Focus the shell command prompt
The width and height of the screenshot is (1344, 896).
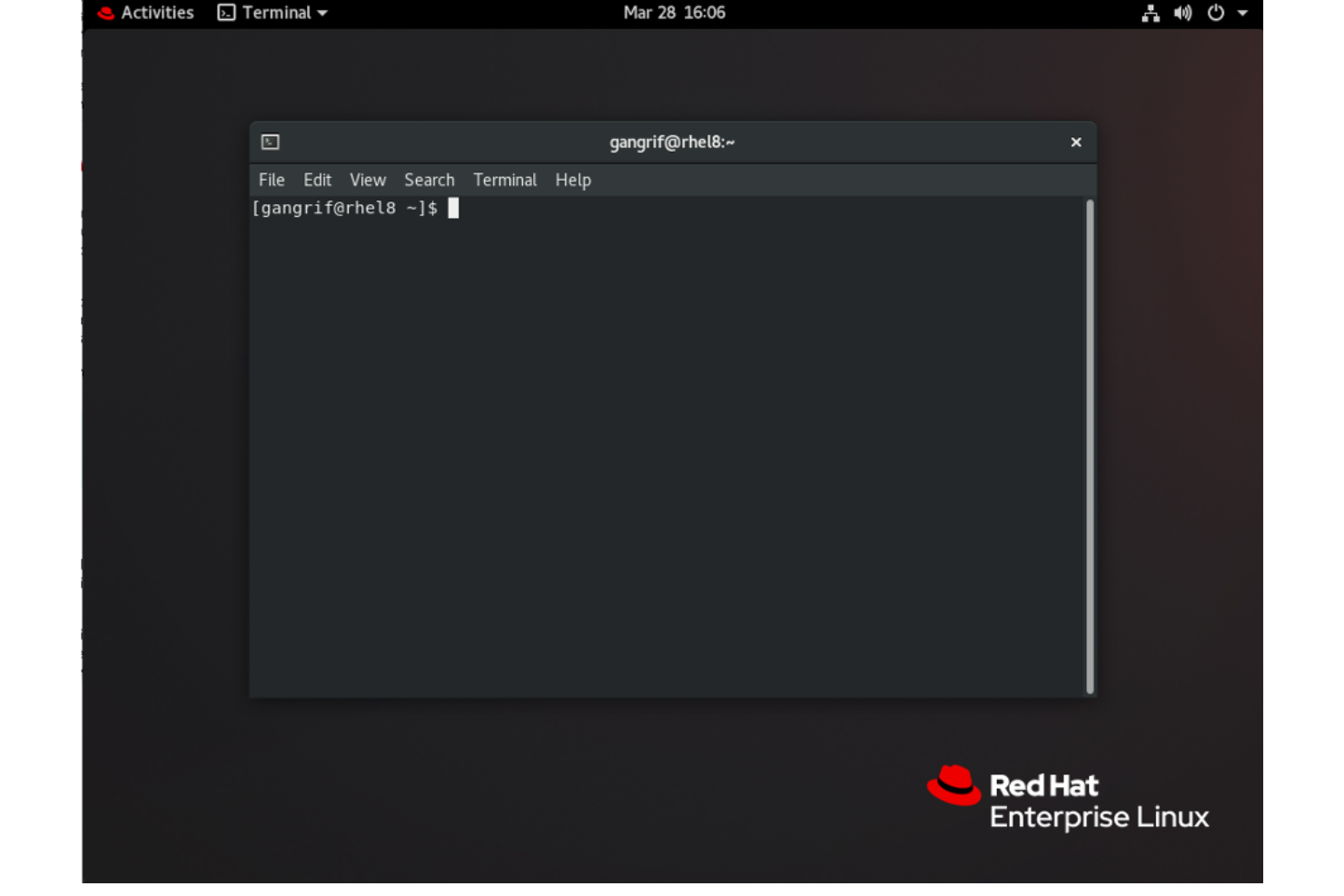451,207
